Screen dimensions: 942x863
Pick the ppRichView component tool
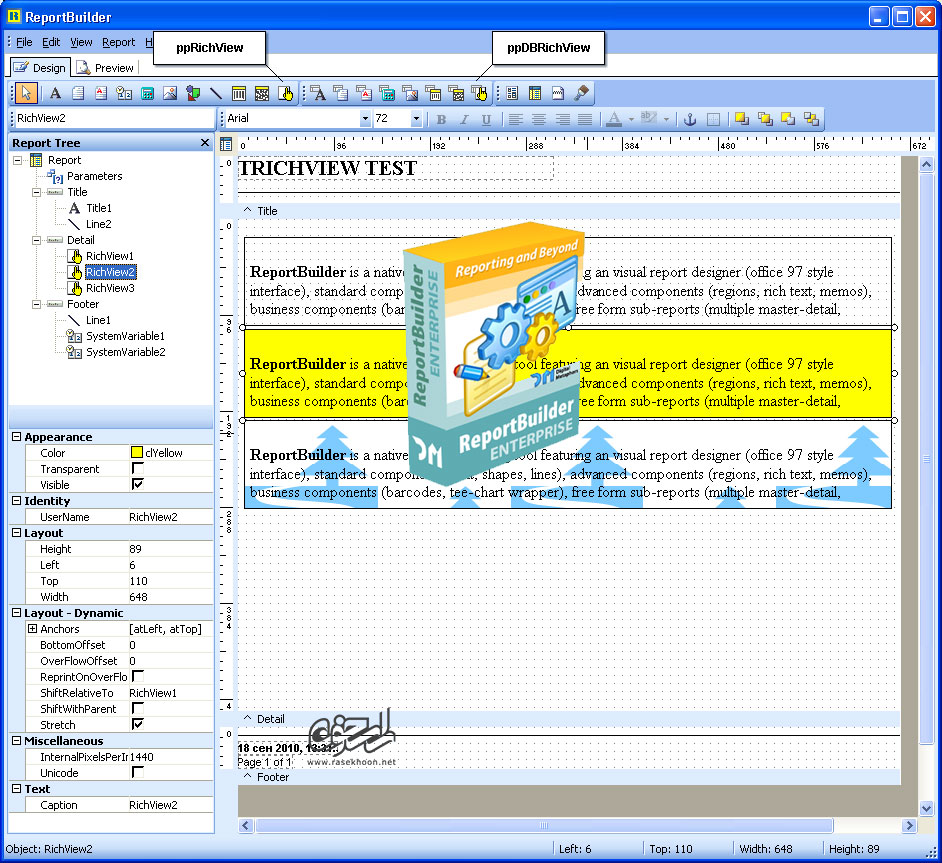pyautogui.click(x=285, y=93)
